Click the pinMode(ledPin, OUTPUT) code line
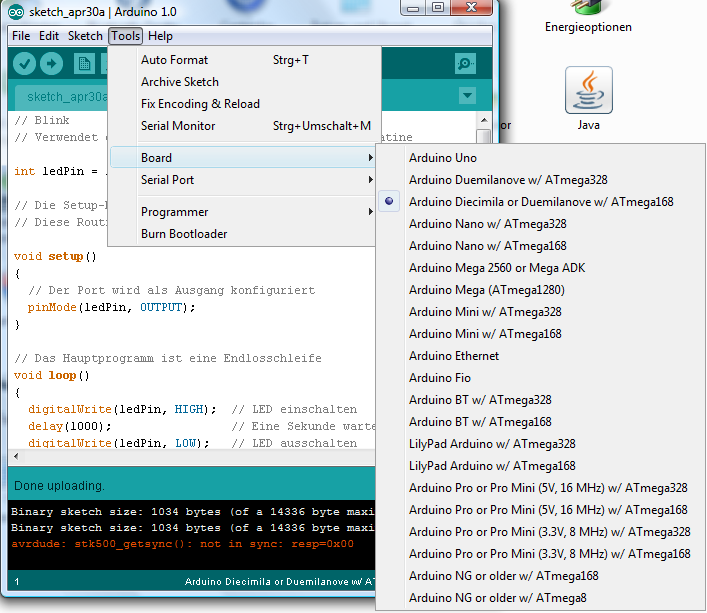Image resolution: width=707 pixels, height=613 pixels. coord(111,307)
